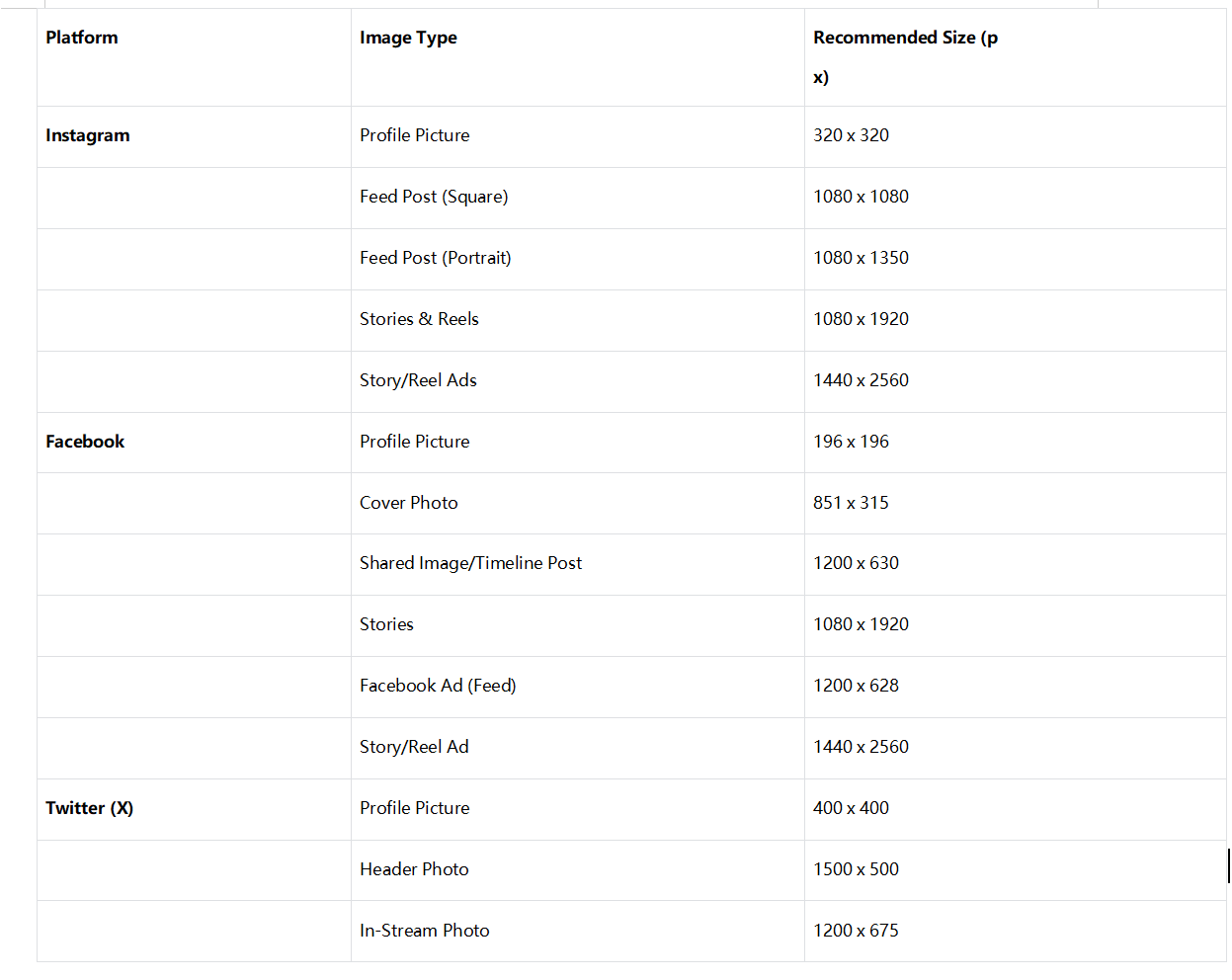The image size is (1232, 980).
Task: Select the 1500 x 500 size value
Action: coord(856,869)
